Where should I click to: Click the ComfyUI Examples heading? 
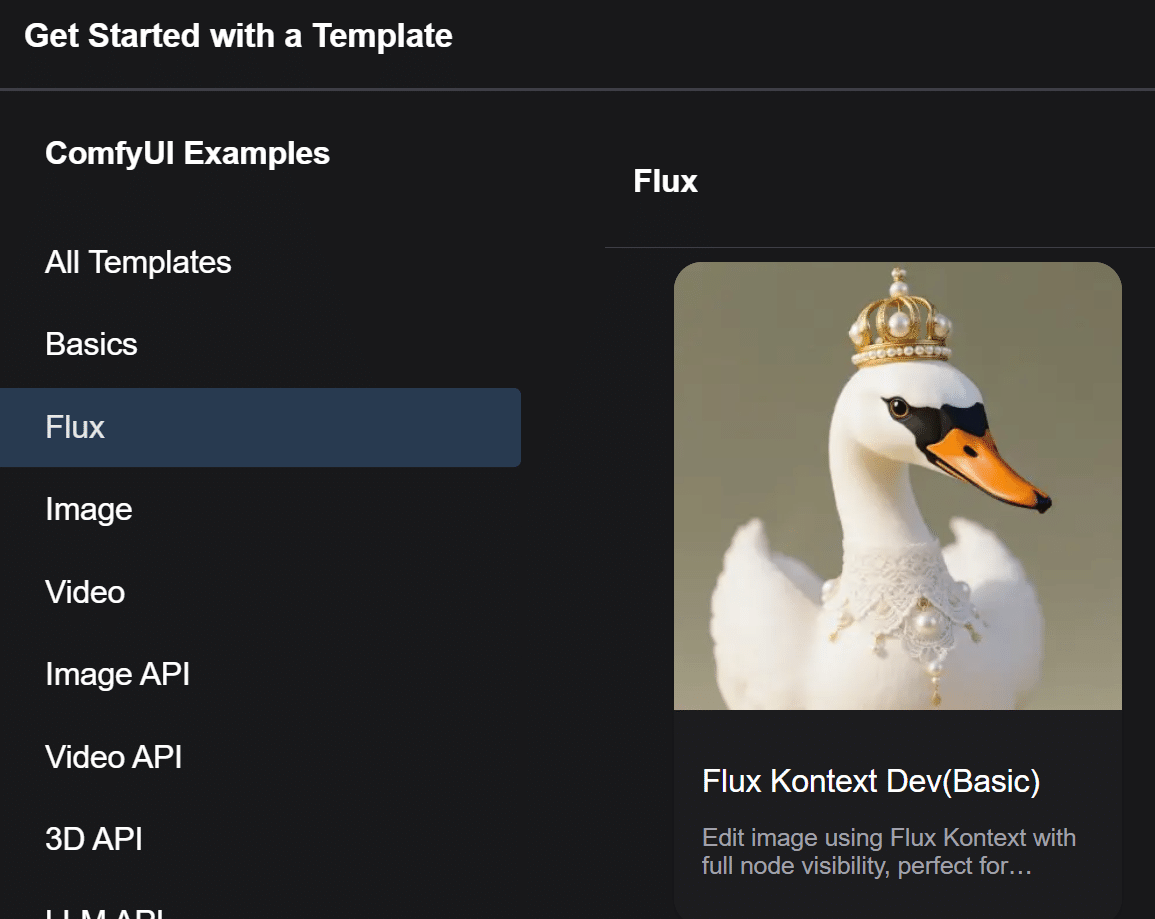click(187, 153)
